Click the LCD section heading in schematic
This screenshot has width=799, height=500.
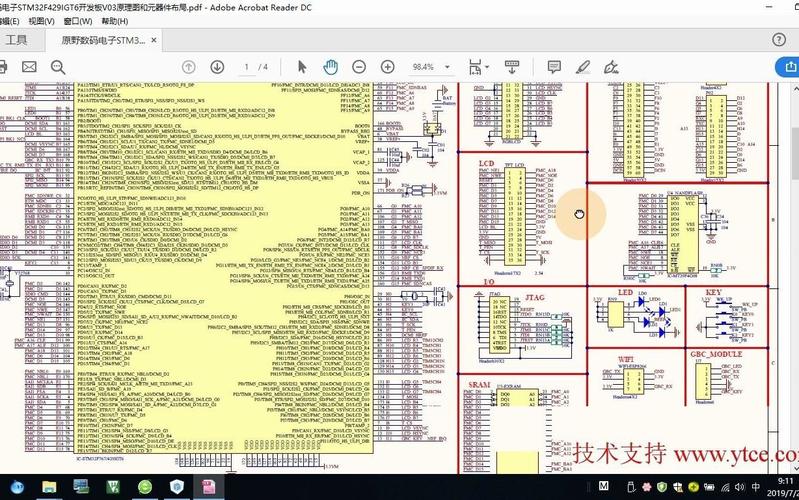click(487, 163)
